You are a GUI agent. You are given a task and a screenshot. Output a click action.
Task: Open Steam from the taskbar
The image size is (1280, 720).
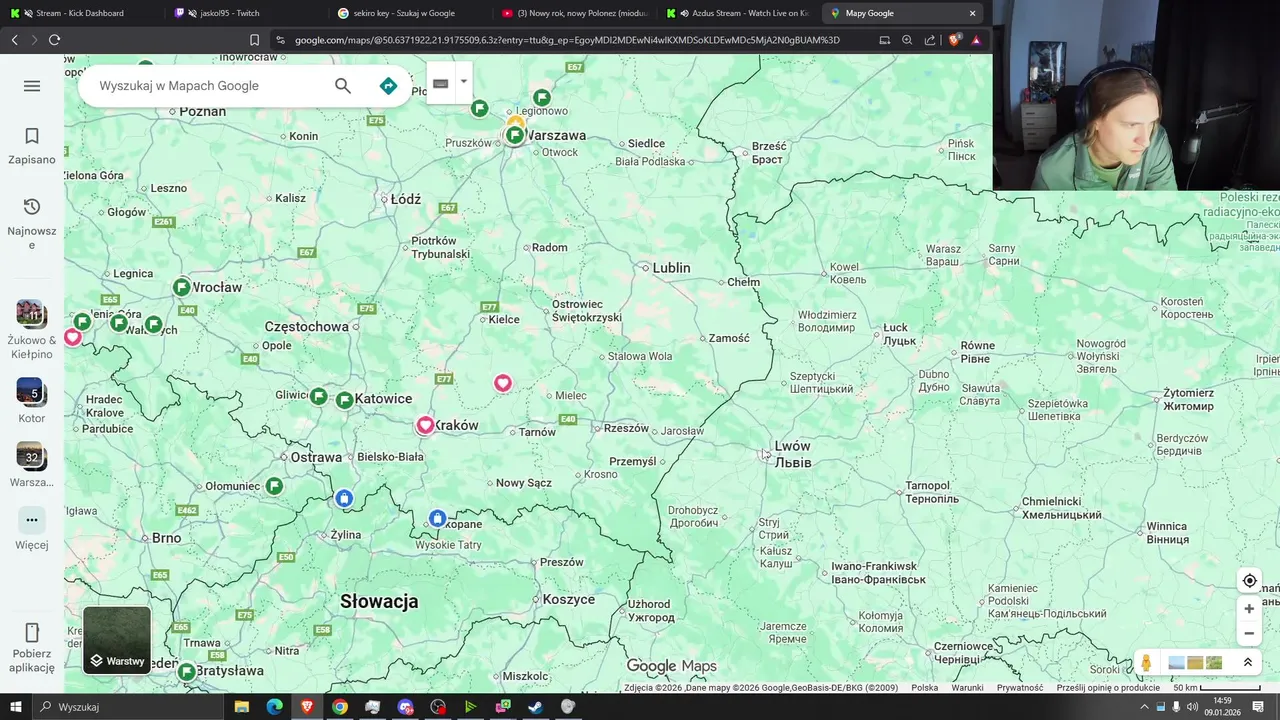(535, 707)
